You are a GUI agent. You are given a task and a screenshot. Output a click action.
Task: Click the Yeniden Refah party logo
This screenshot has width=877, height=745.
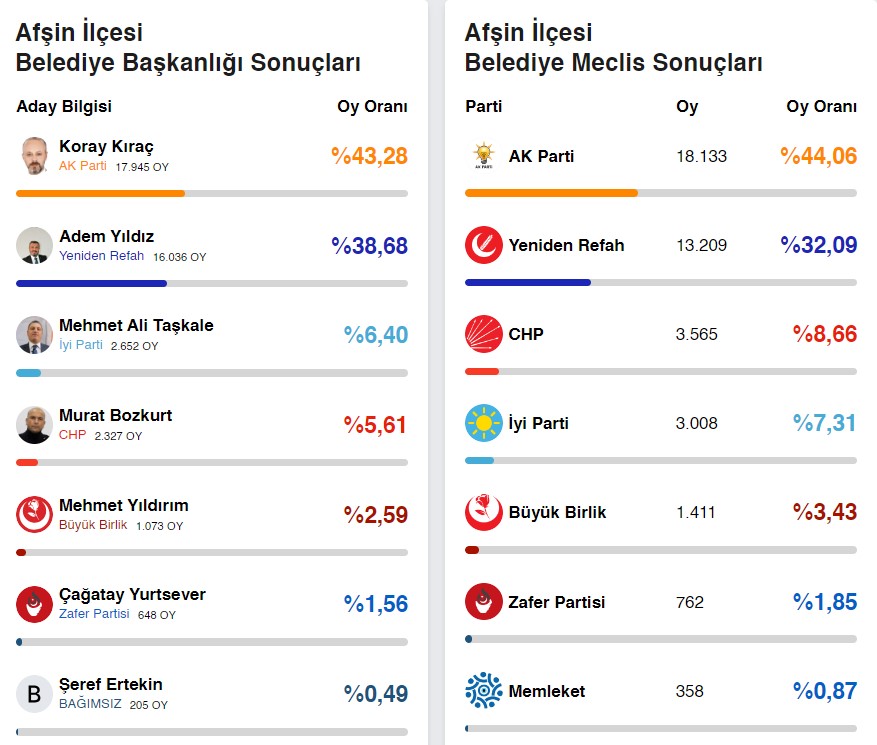484,245
